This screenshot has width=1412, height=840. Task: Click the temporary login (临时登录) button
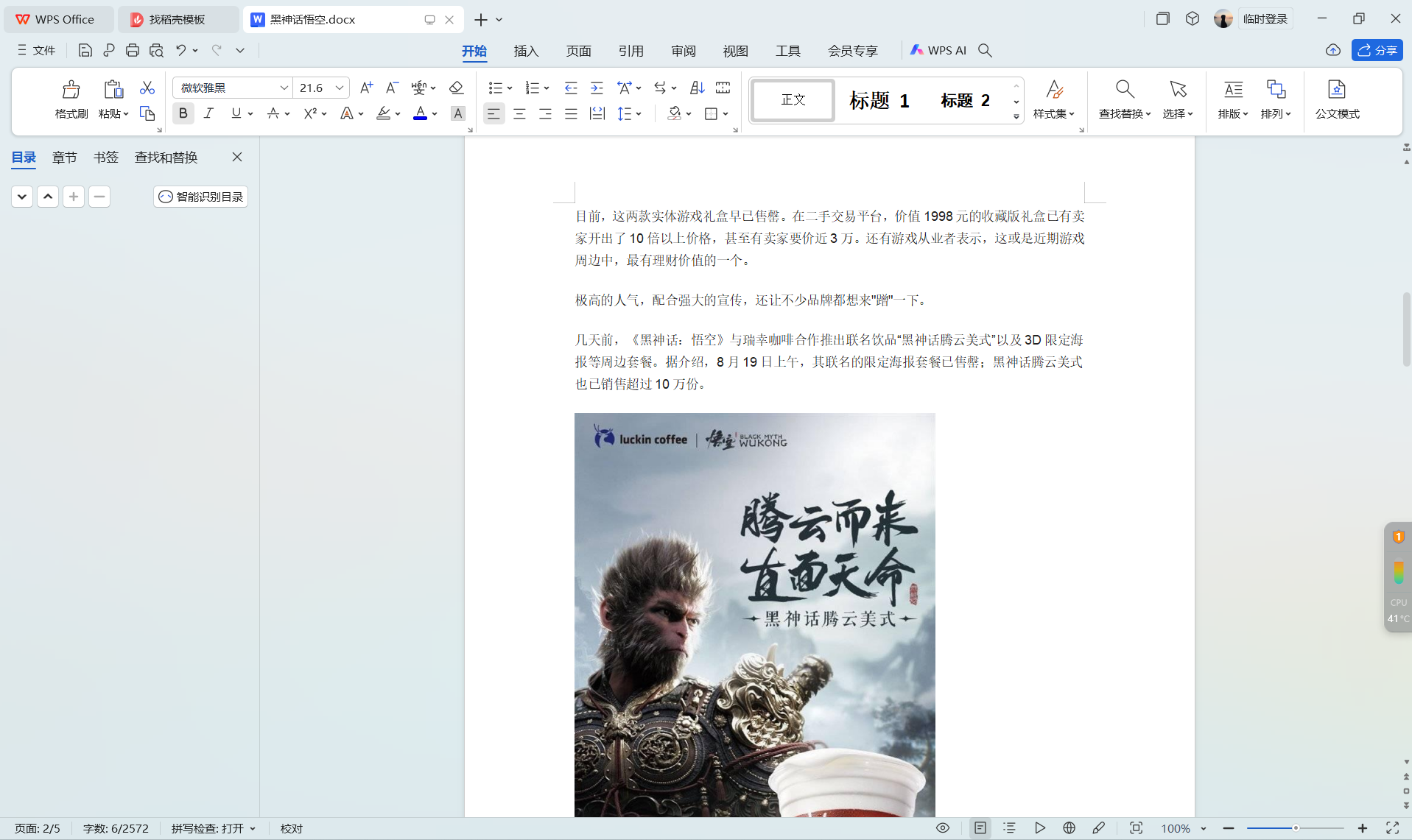(x=1265, y=19)
